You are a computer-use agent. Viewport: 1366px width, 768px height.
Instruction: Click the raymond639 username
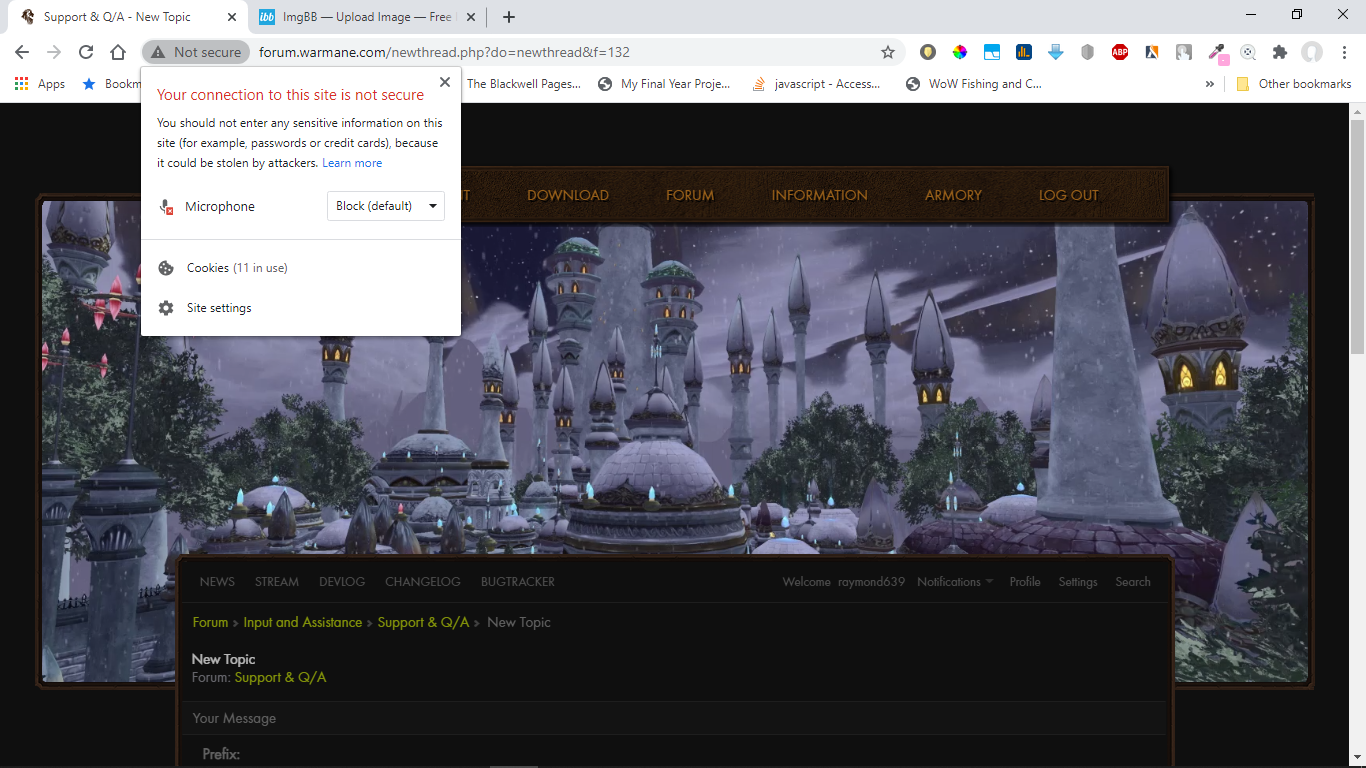[871, 582]
